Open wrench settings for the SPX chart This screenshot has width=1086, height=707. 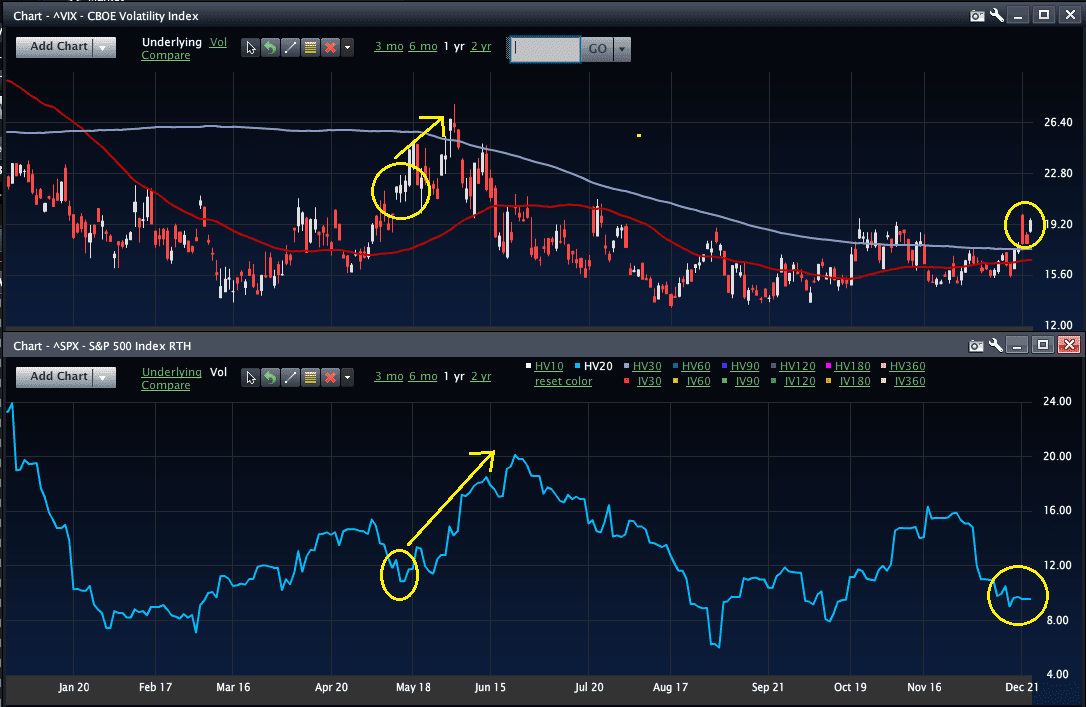997,346
